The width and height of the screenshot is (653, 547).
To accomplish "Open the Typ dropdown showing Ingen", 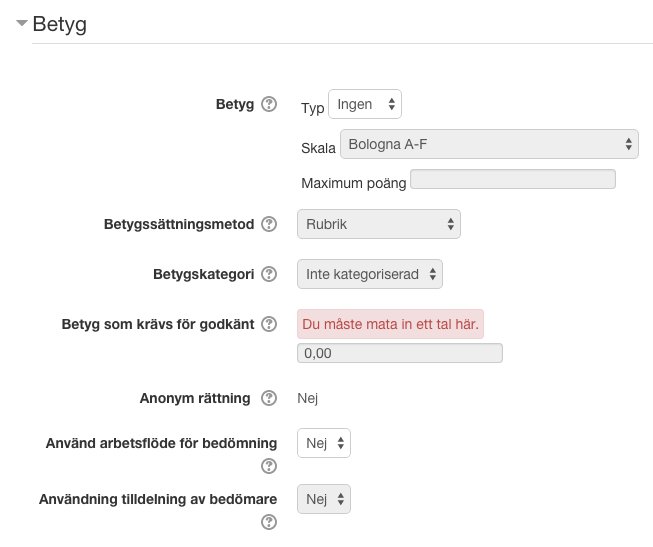I will 365,104.
